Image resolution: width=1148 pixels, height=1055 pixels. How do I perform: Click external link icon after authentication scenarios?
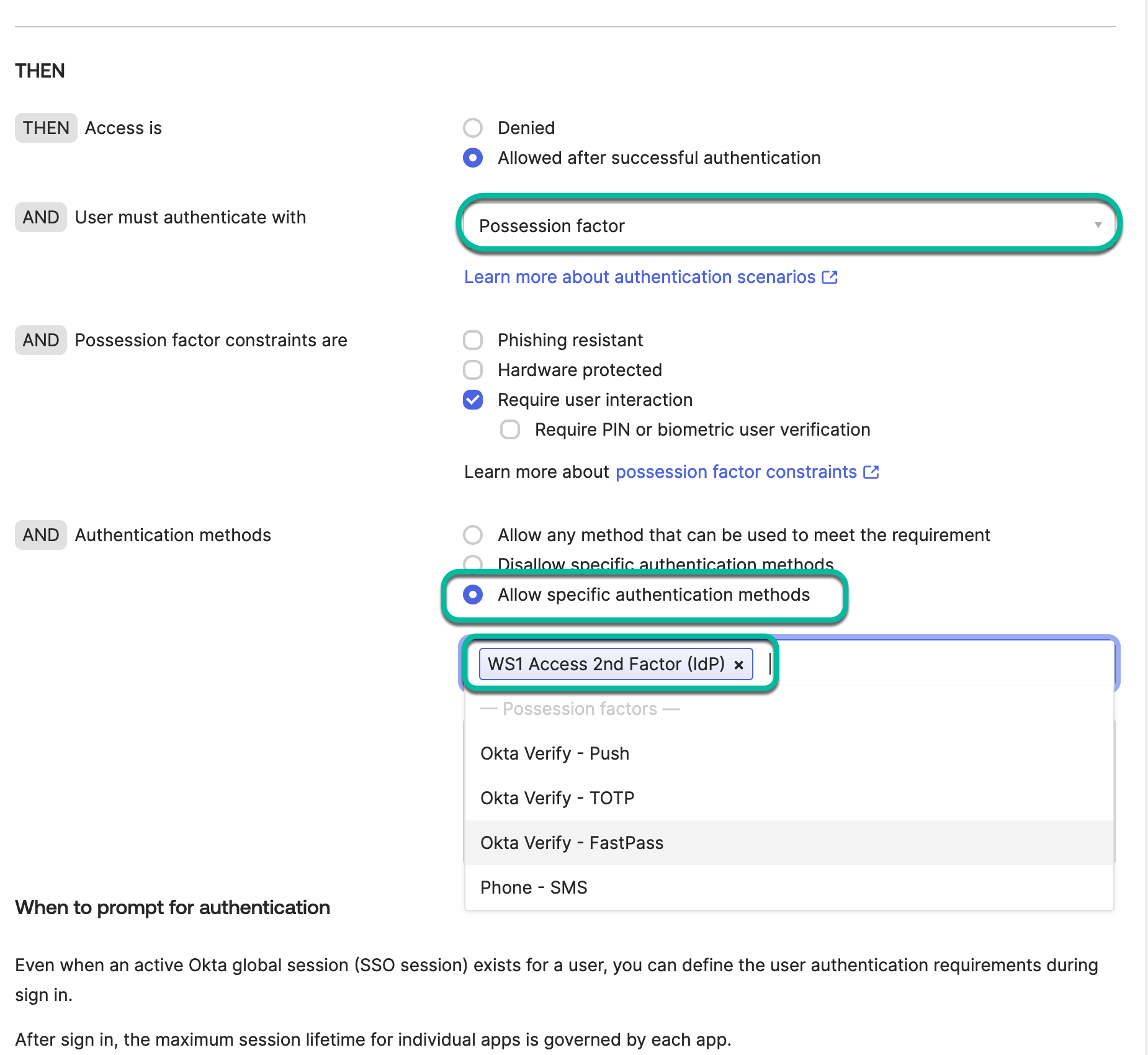tap(830, 277)
